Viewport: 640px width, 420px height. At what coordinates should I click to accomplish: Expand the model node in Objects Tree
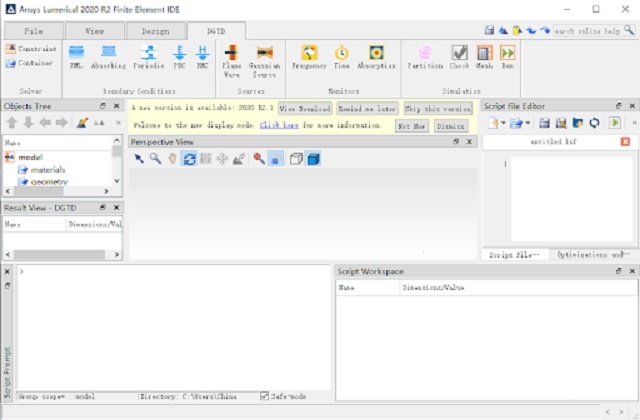click(9, 157)
